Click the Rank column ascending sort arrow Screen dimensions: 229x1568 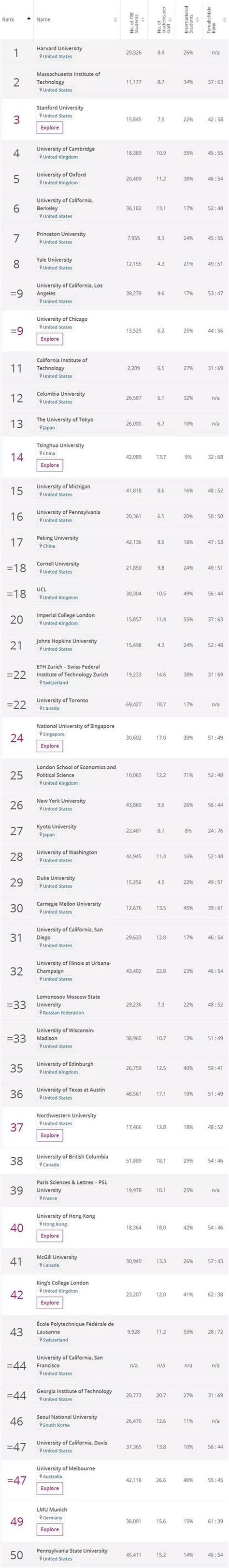(x=29, y=19)
